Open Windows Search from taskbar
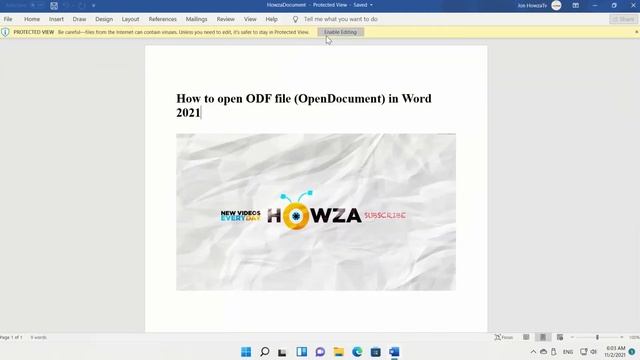 tap(264, 352)
